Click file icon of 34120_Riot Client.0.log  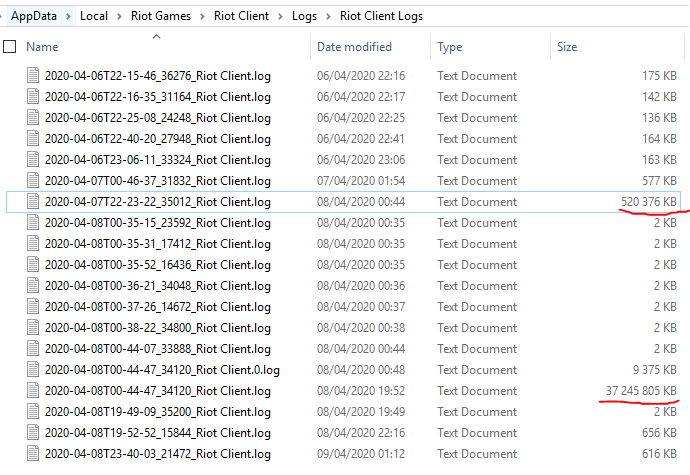[33, 369]
